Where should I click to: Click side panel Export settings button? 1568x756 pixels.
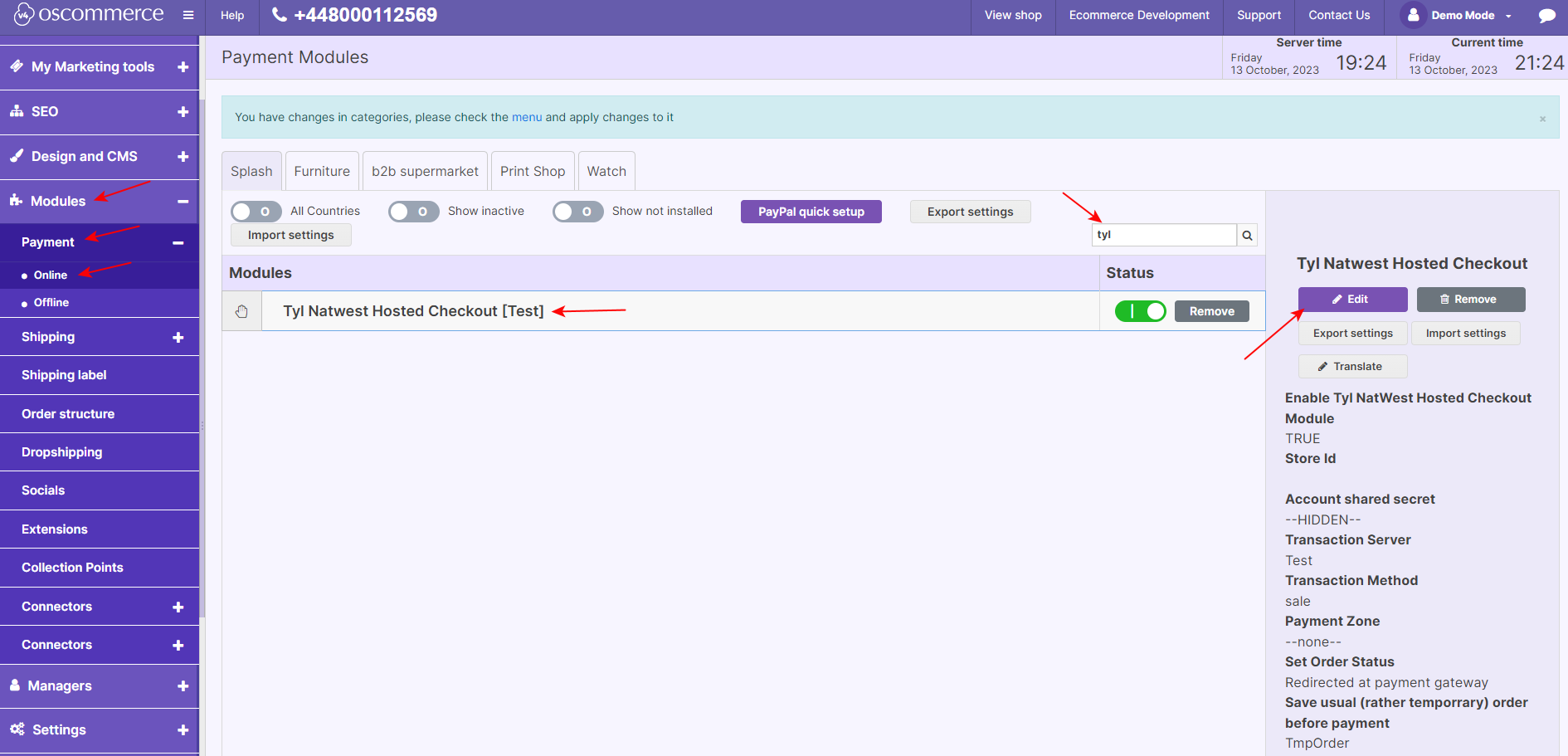[x=1353, y=333]
